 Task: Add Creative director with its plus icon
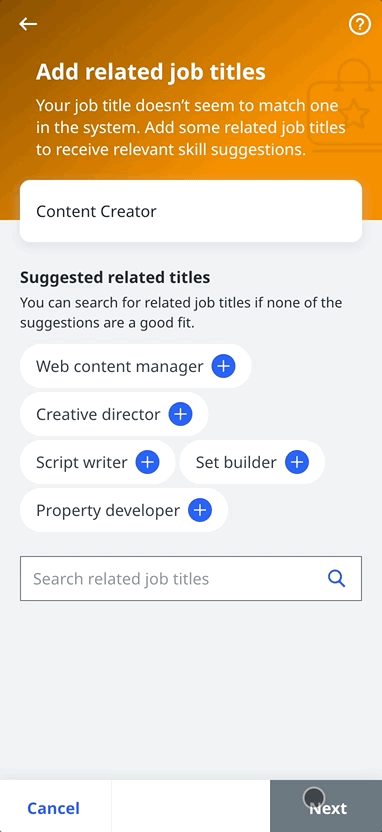[x=180, y=414]
